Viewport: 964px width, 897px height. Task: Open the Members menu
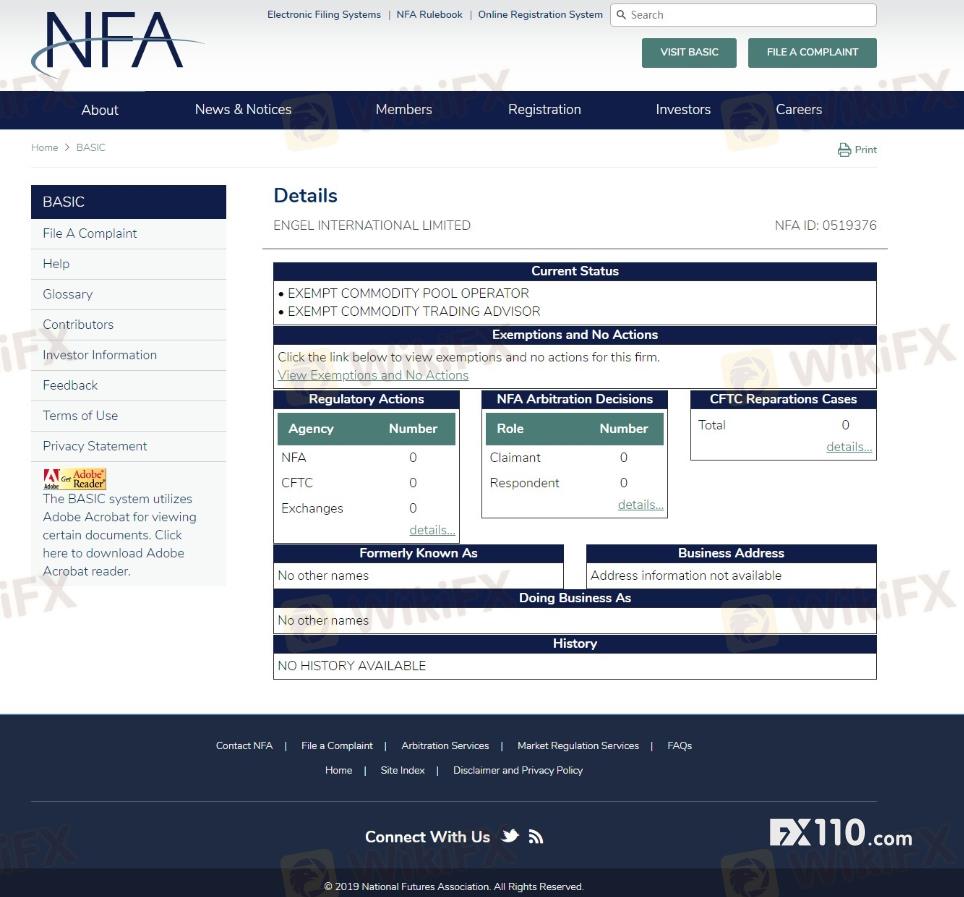[403, 110]
